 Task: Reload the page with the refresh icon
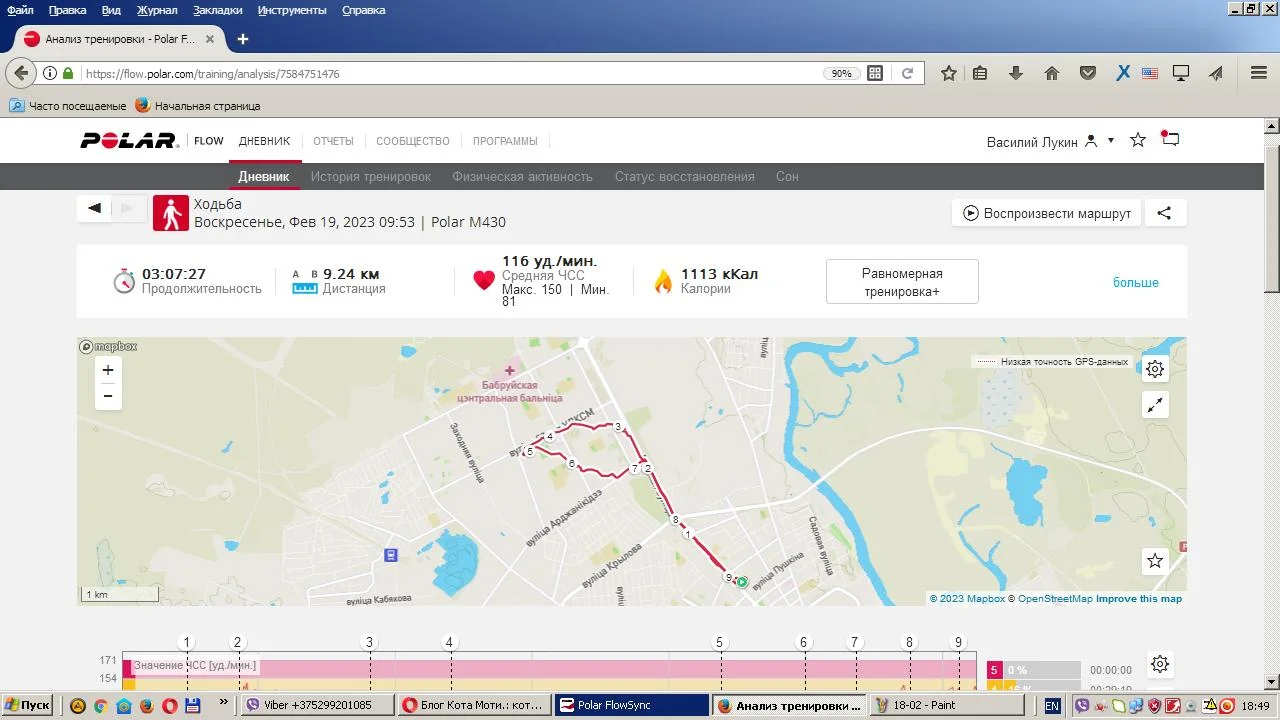[x=908, y=73]
